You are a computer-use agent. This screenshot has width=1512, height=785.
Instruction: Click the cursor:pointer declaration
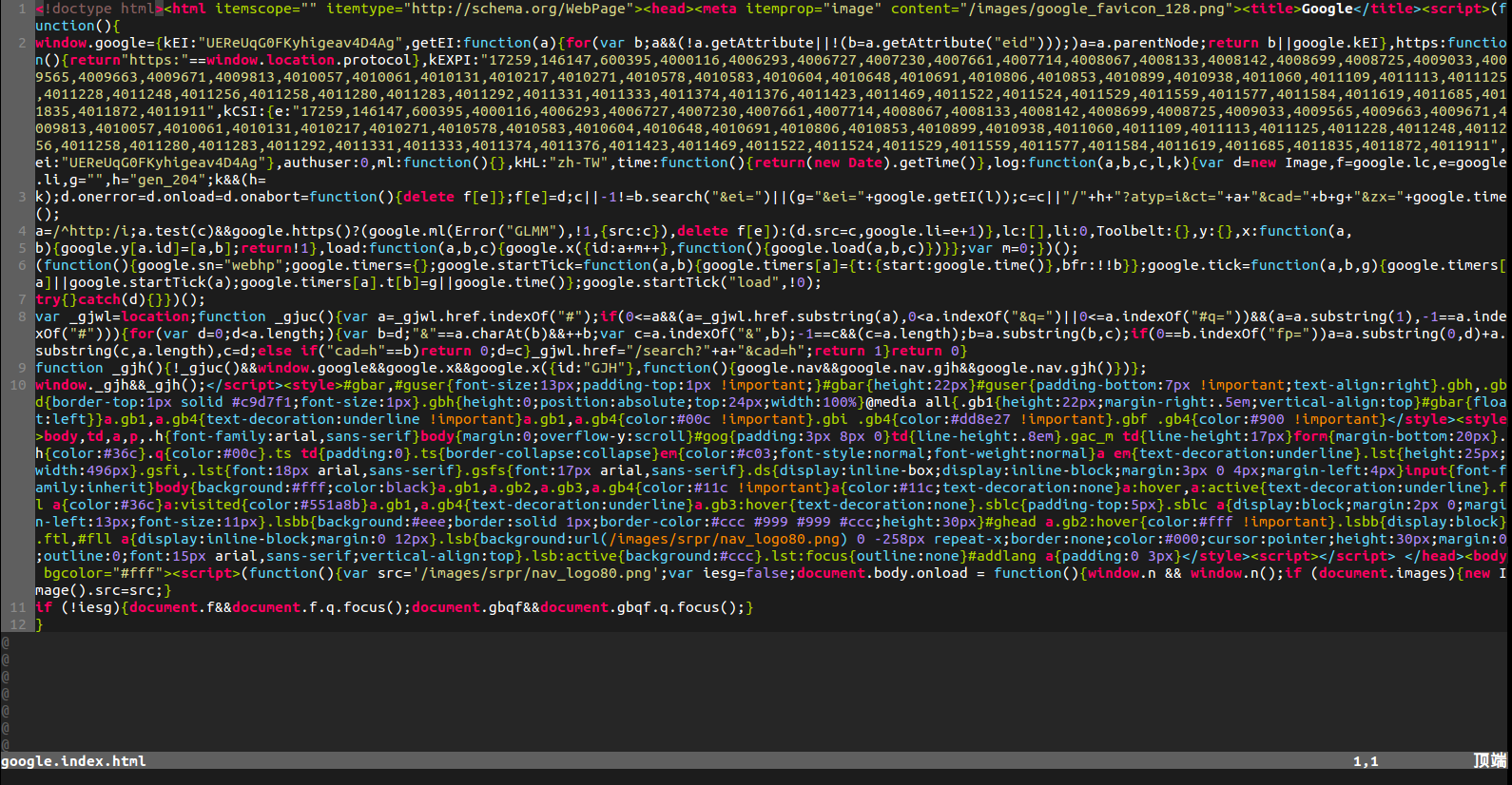pos(1267,539)
